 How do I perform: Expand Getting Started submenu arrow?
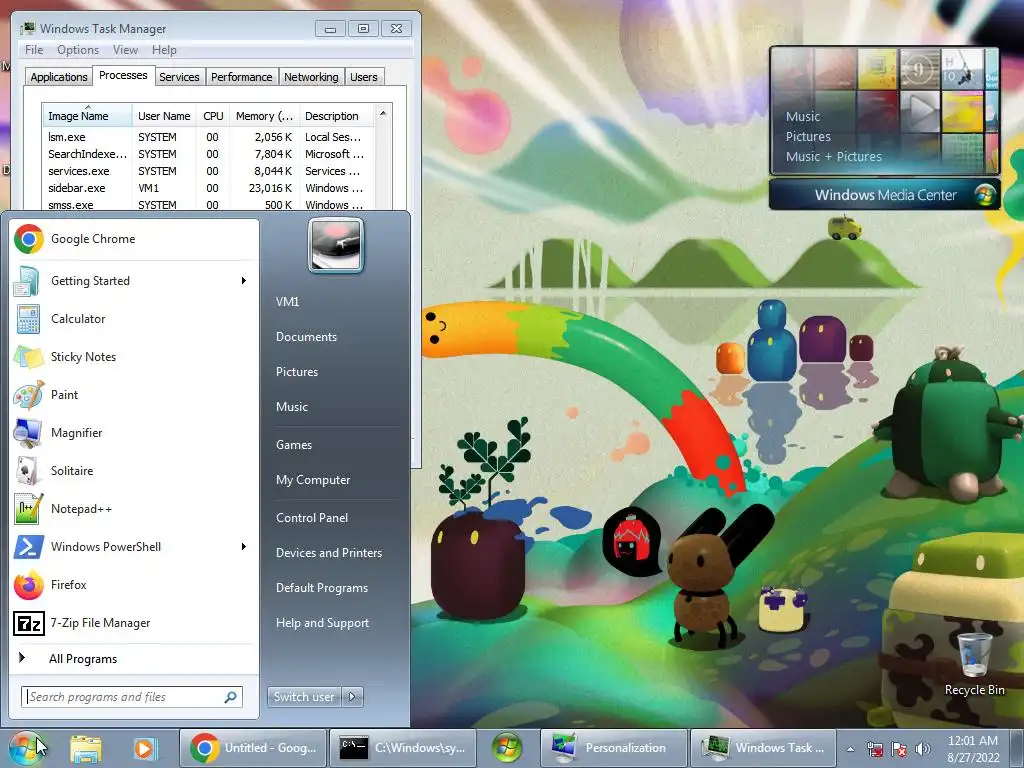pos(244,281)
